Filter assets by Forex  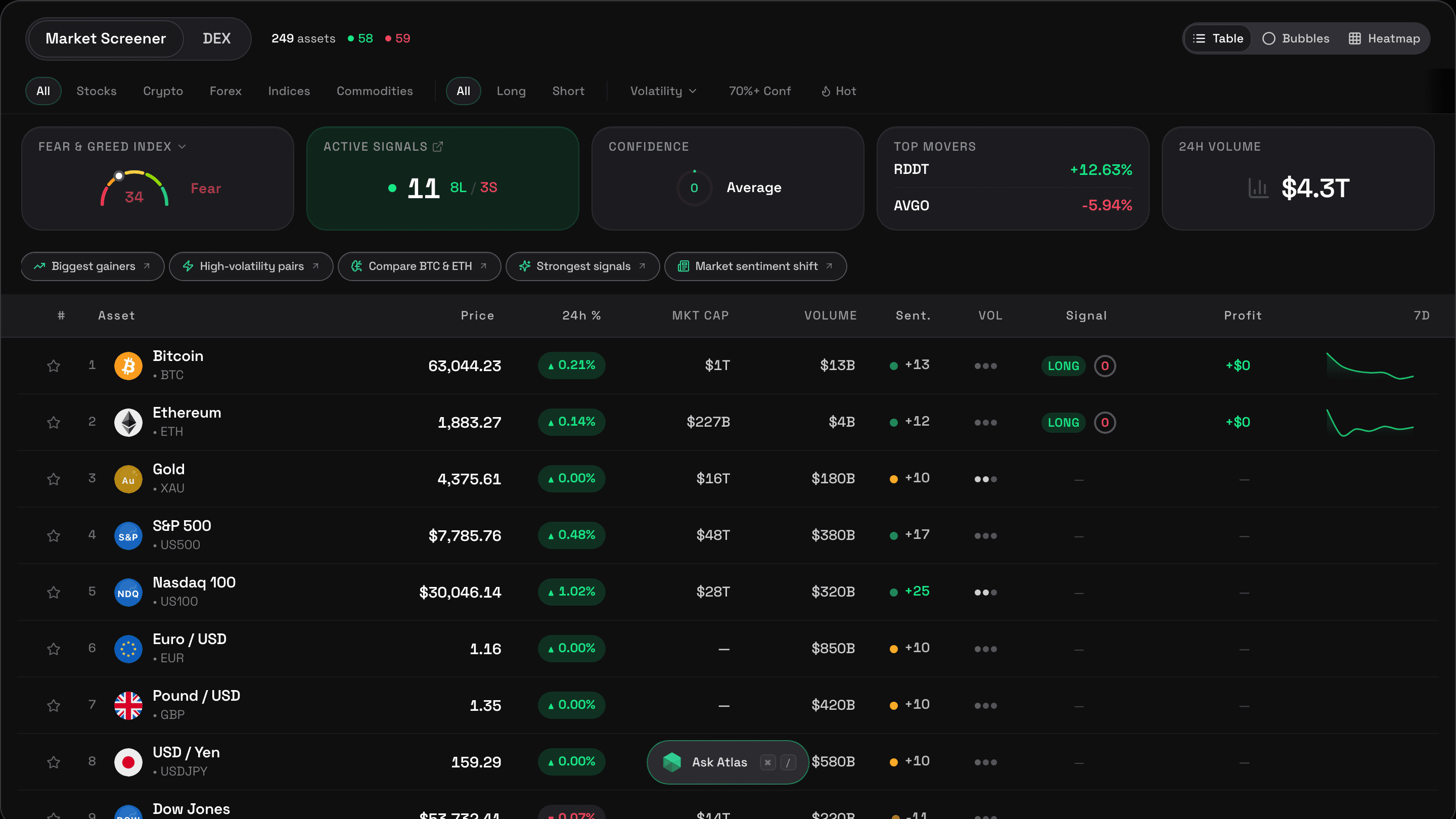[x=225, y=91]
